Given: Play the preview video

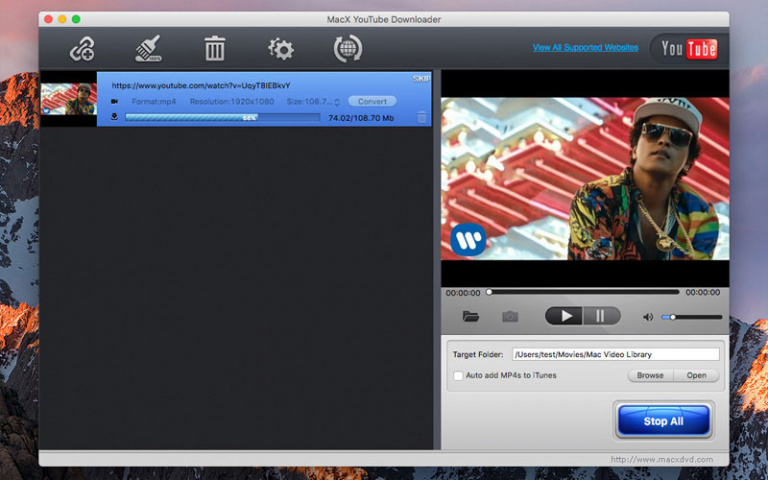Looking at the screenshot, I should [564, 316].
